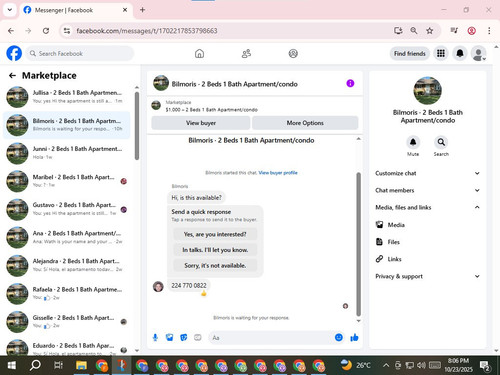500x375 pixels.
Task: Open the Chrome zoom magnifier icon
Action: coord(414,31)
